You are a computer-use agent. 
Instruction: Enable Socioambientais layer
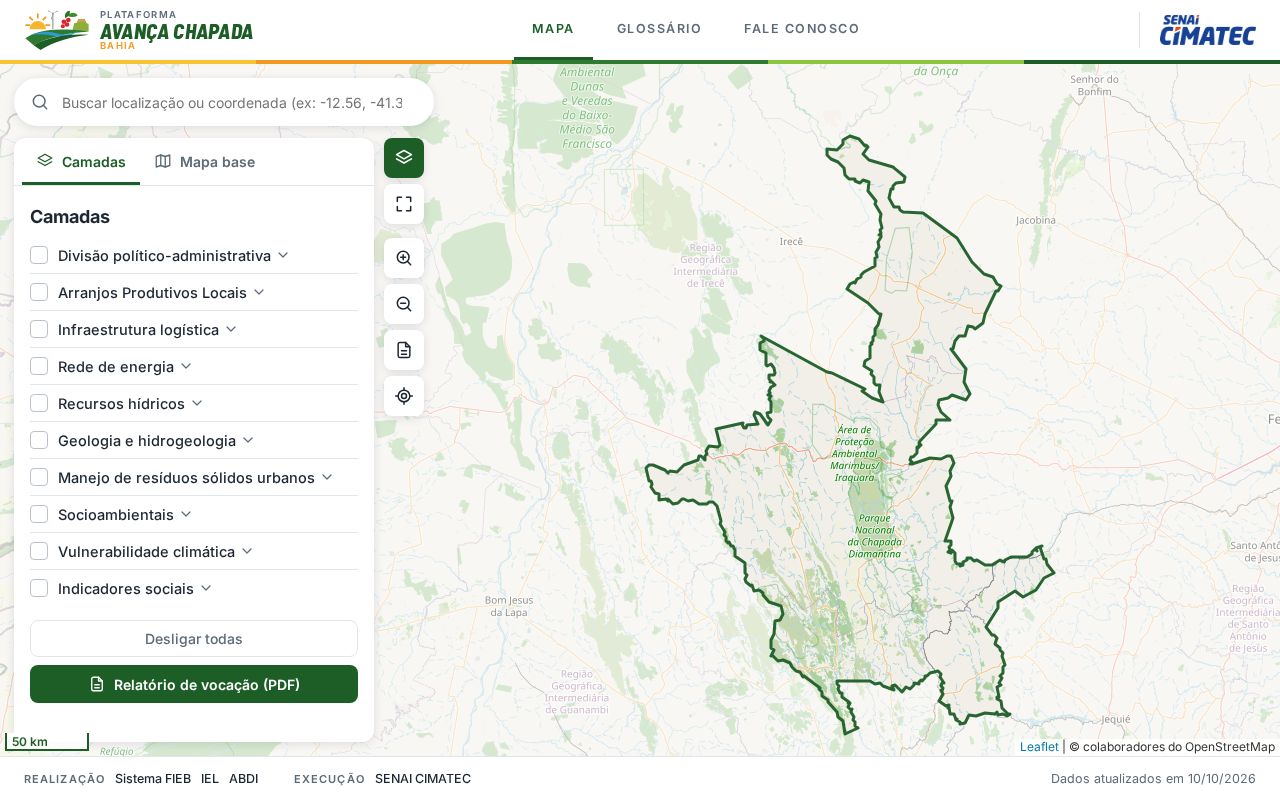click(39, 514)
